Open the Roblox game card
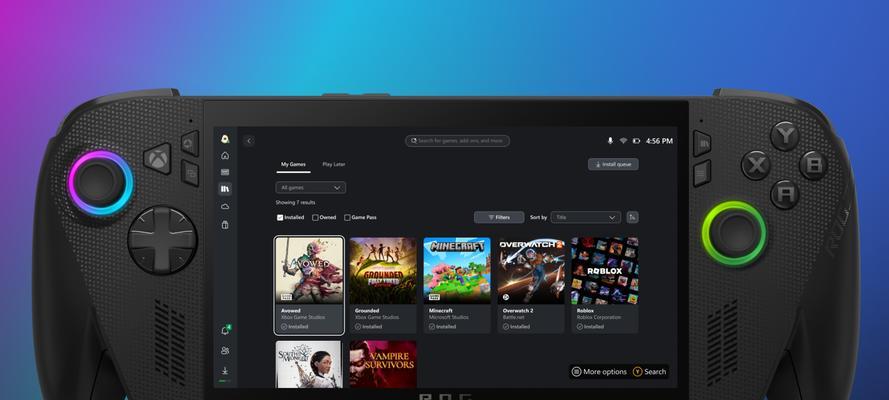The height and width of the screenshot is (400, 889). tap(604, 285)
